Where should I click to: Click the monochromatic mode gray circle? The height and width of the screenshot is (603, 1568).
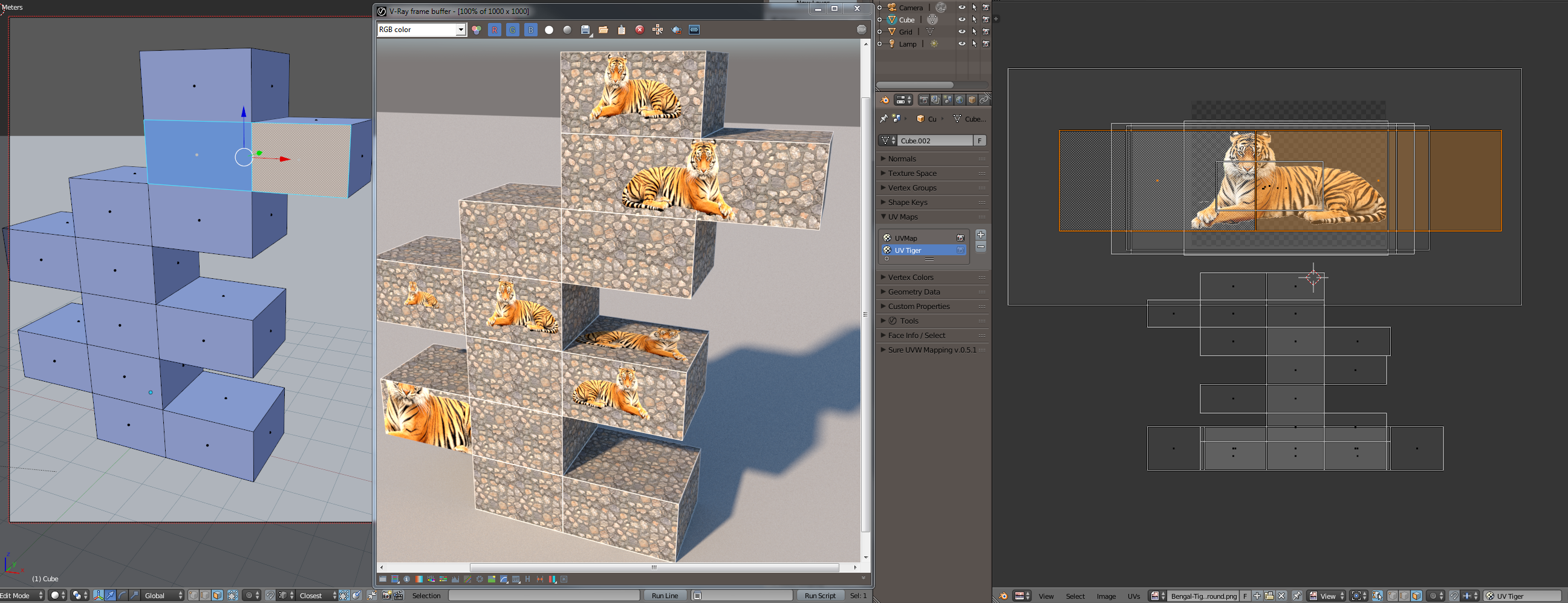point(567,30)
